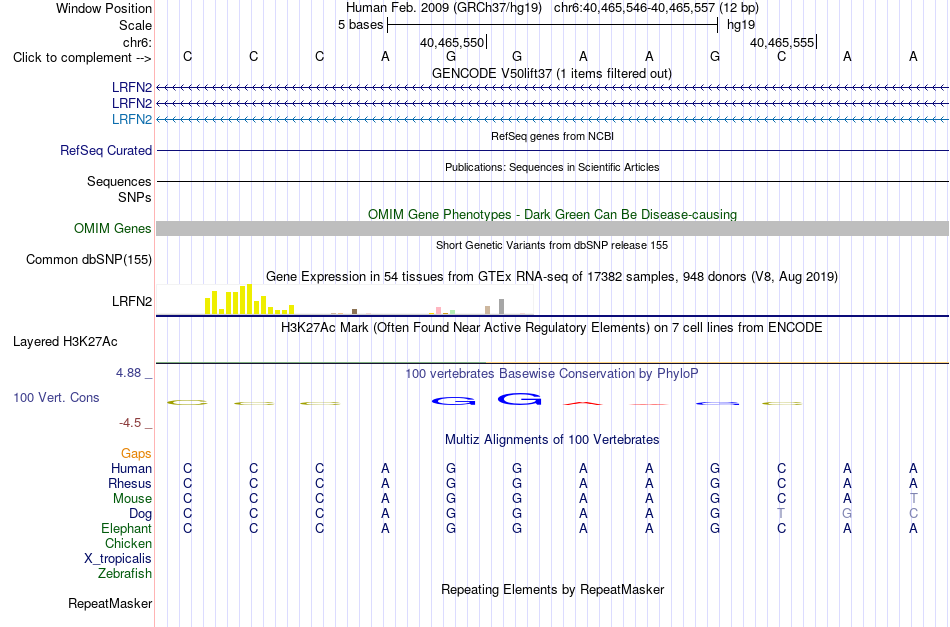The width and height of the screenshot is (950, 627).
Task: Select the 'Human' alignment row label
Action: [131, 468]
